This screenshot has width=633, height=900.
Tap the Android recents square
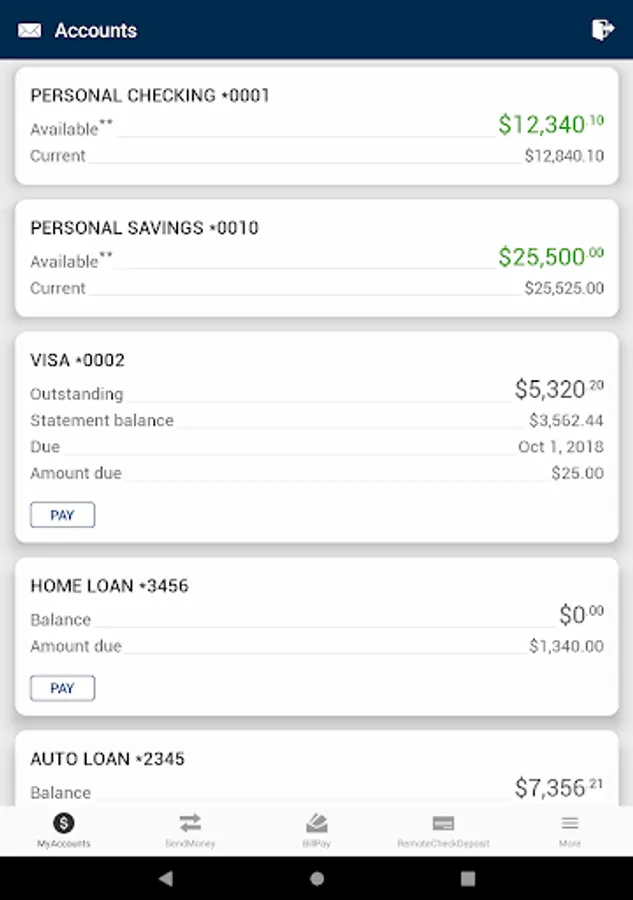click(x=468, y=879)
